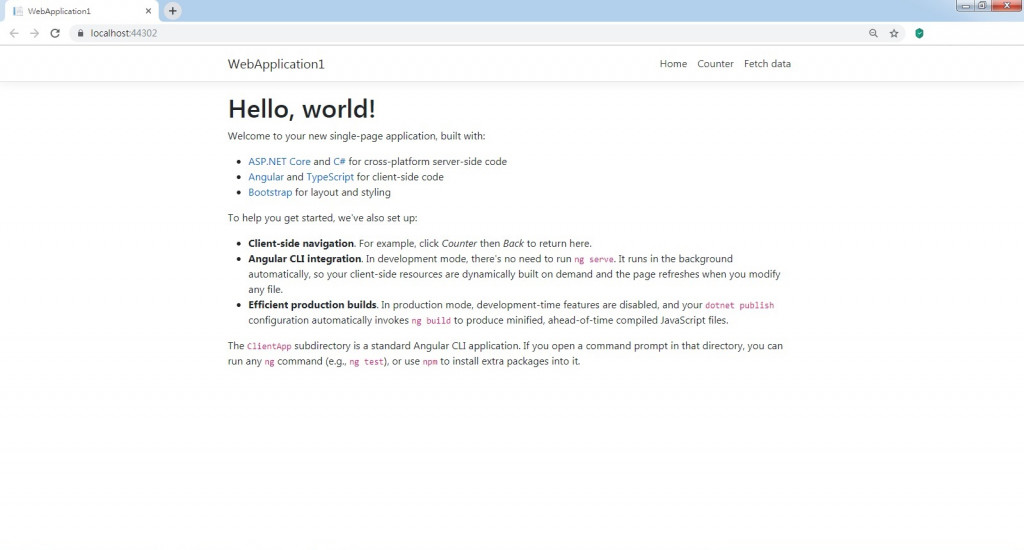This screenshot has height=550, width=1024.
Task: Click the 'ng test' code text
Action: click(366, 362)
